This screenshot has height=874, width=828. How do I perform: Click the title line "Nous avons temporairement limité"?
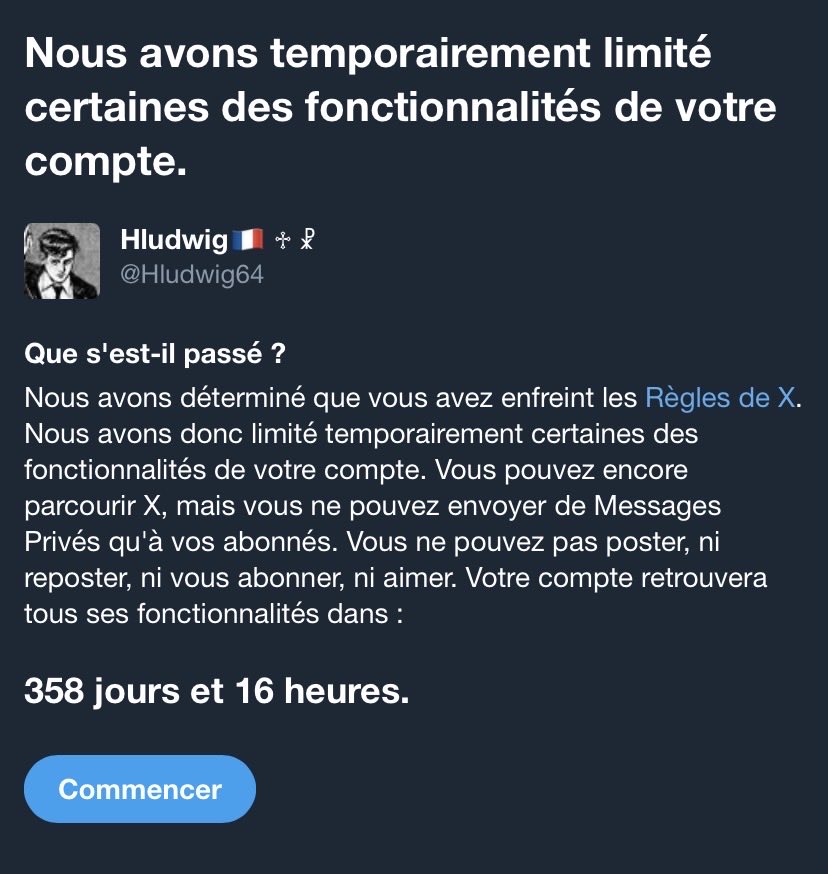pos(368,53)
